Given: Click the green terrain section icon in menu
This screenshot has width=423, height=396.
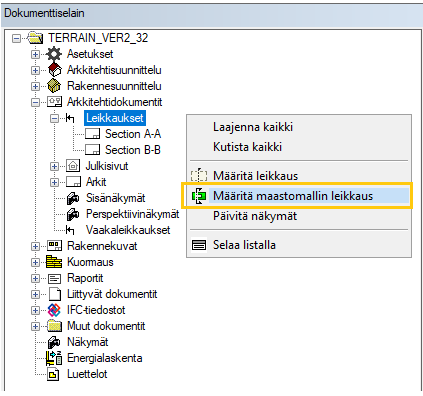Looking at the screenshot, I should 199,196.
